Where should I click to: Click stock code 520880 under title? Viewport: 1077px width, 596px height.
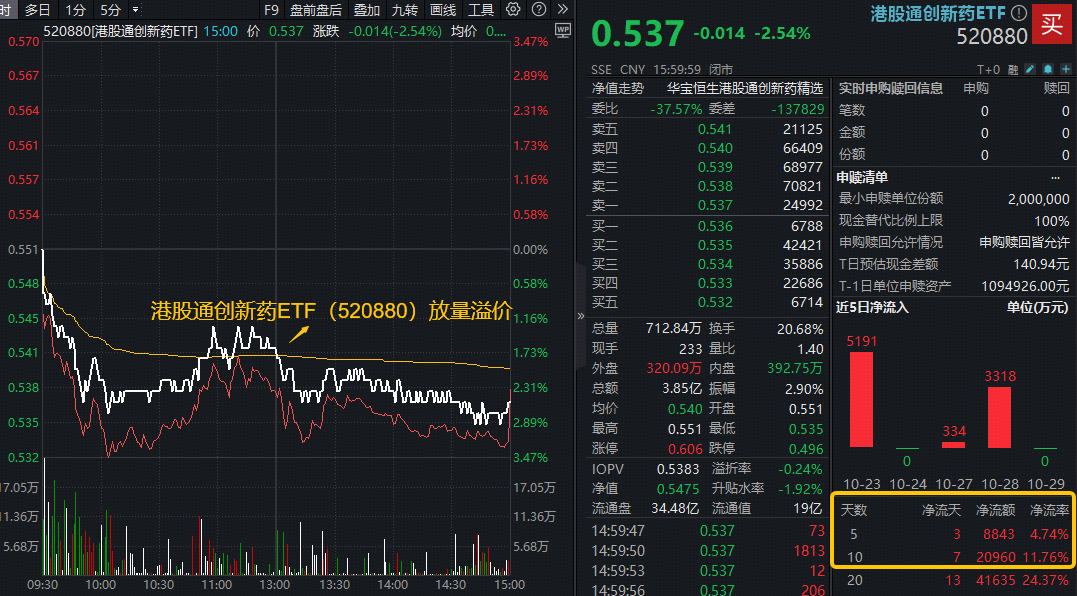[x=992, y=36]
